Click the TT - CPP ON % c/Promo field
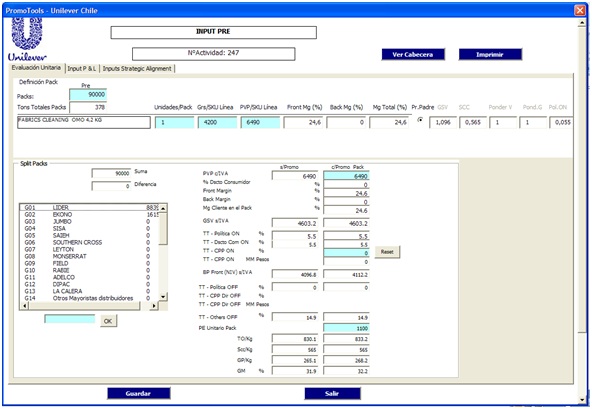 point(346,253)
